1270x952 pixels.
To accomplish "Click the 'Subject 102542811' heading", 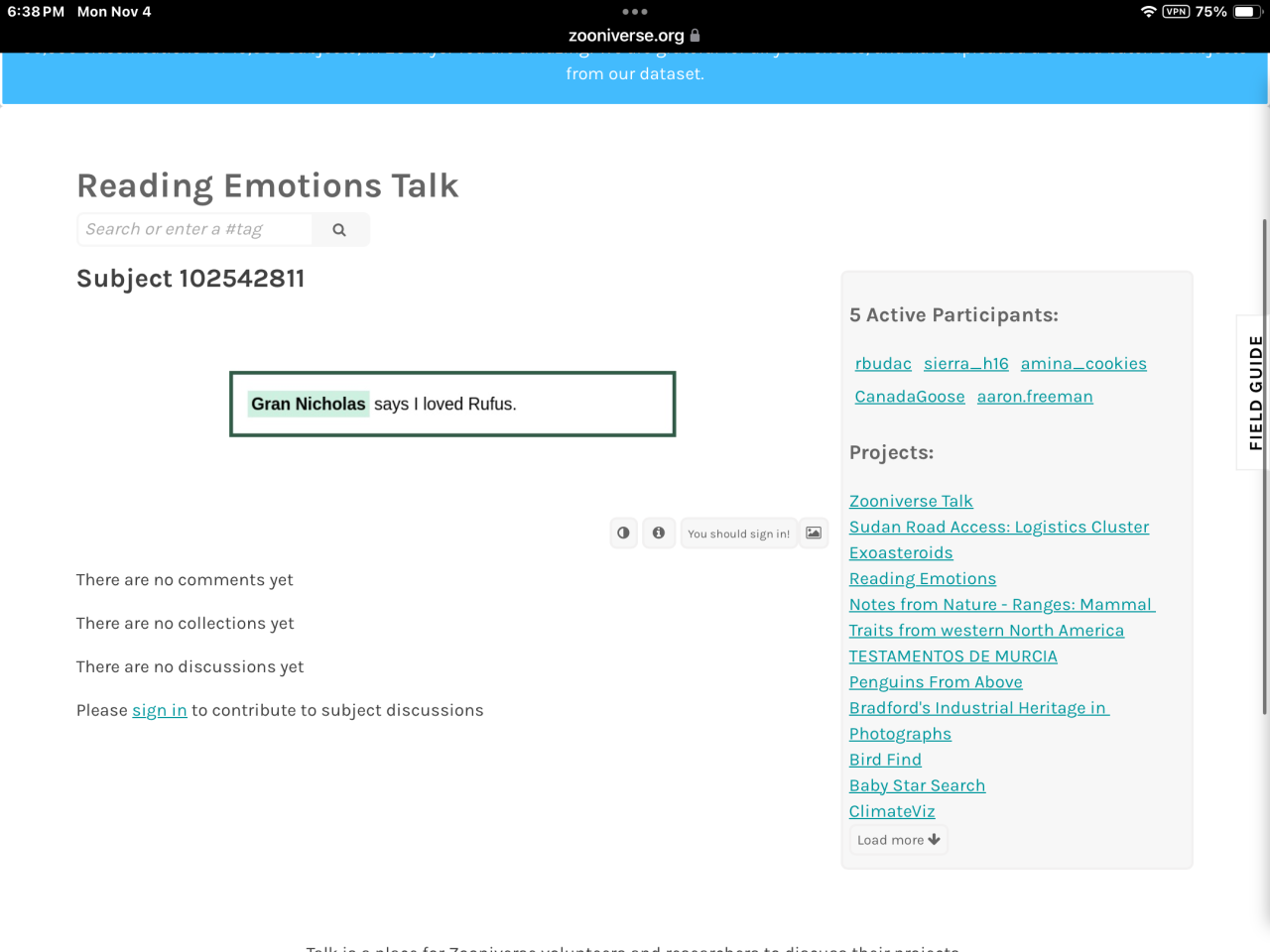I will pos(190,279).
